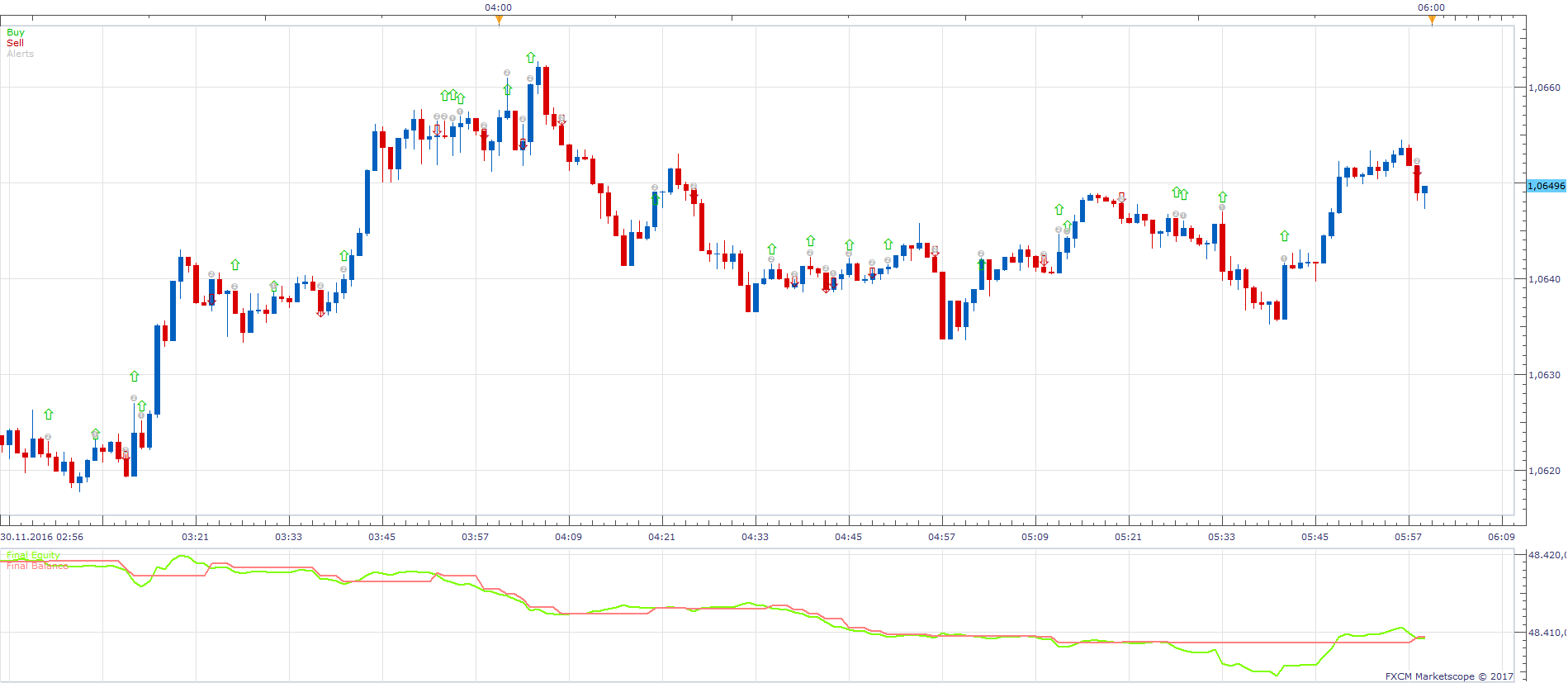Image resolution: width=1568 pixels, height=683 pixels.
Task: Click the Buy legend label
Action: pyautogui.click(x=16, y=32)
